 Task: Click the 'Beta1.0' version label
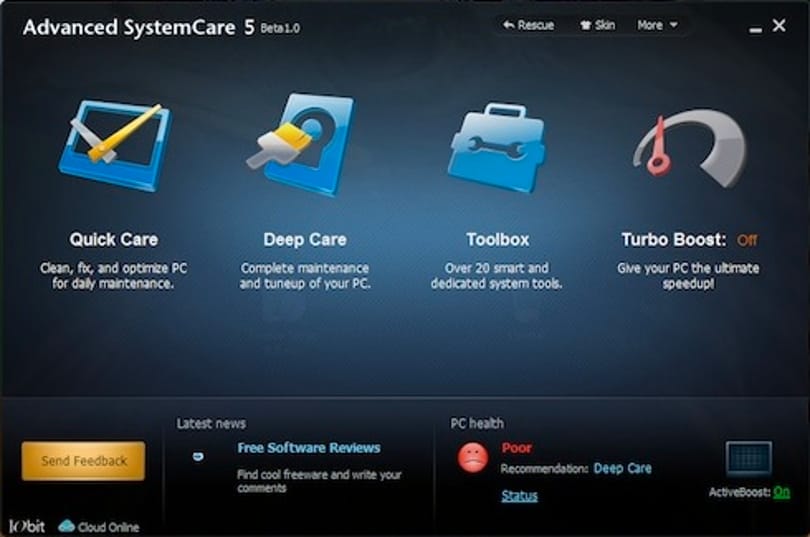(280, 28)
